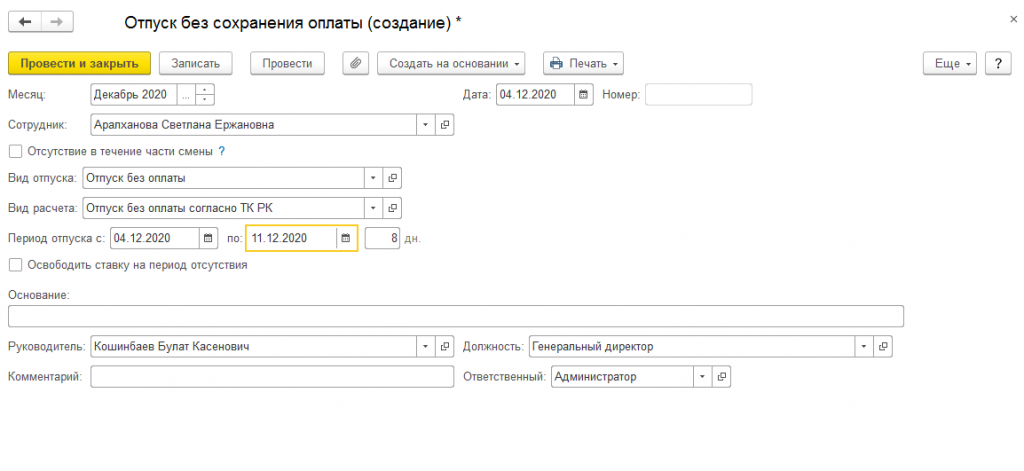Open employee record icon next to Сотрудник

coord(445,125)
